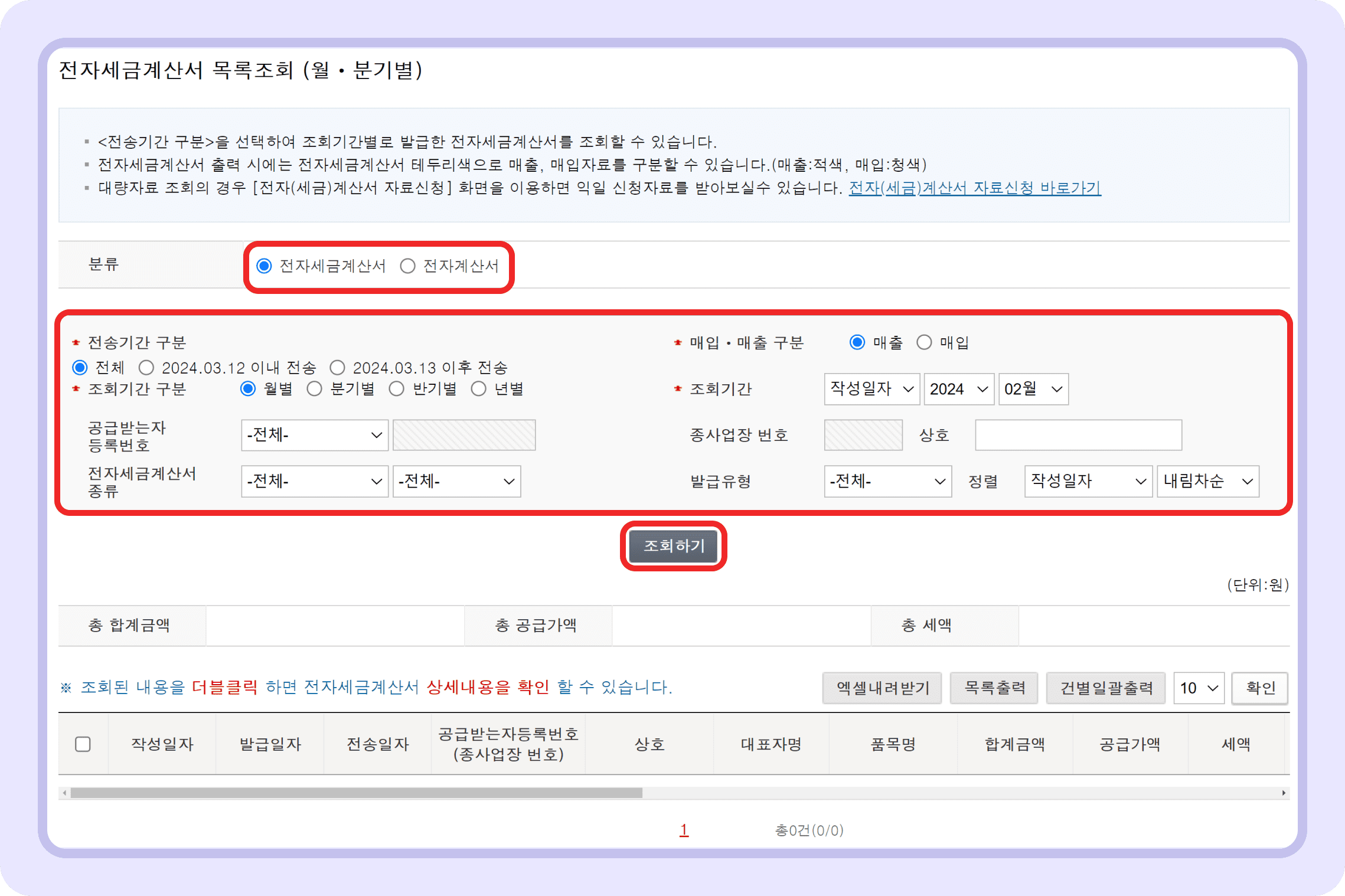Open the 2024 year dropdown
This screenshot has height=896, width=1345.
(958, 389)
